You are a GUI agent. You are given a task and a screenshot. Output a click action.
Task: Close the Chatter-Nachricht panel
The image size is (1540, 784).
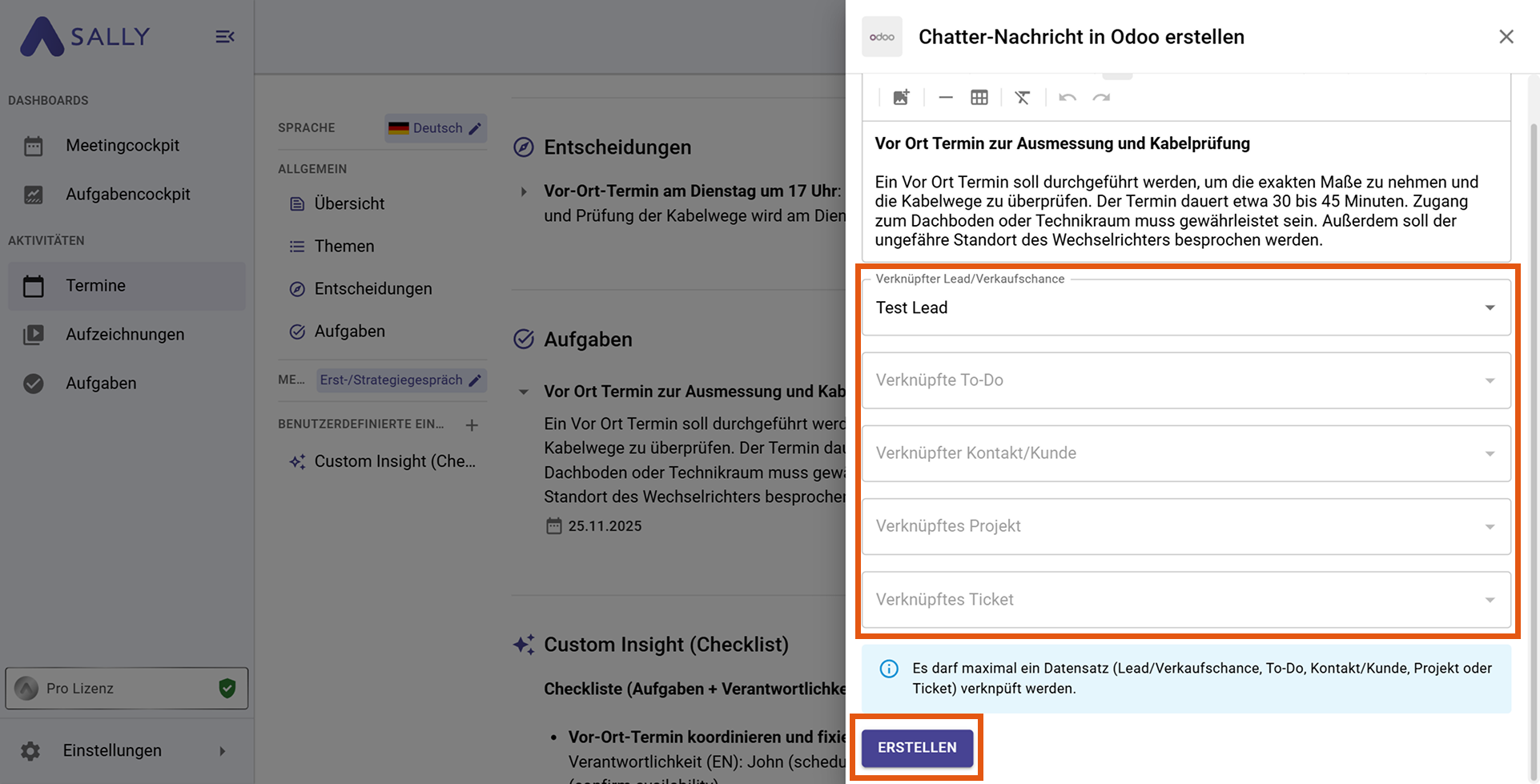[1506, 37]
